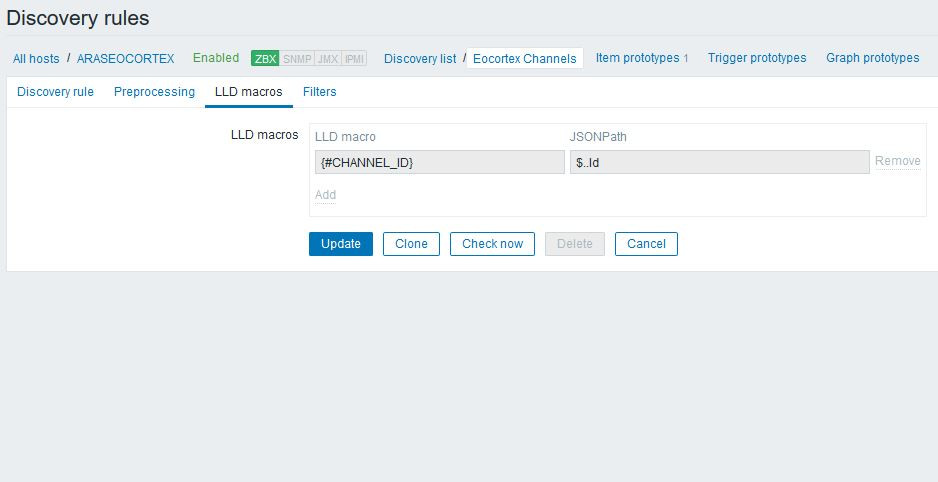
Task: Select the LLD macros tab
Action: 249,92
